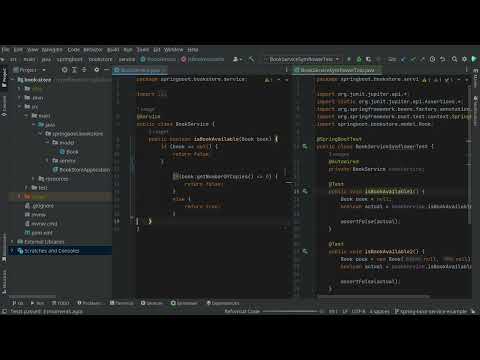Open the Services tool window

click(x=152, y=303)
